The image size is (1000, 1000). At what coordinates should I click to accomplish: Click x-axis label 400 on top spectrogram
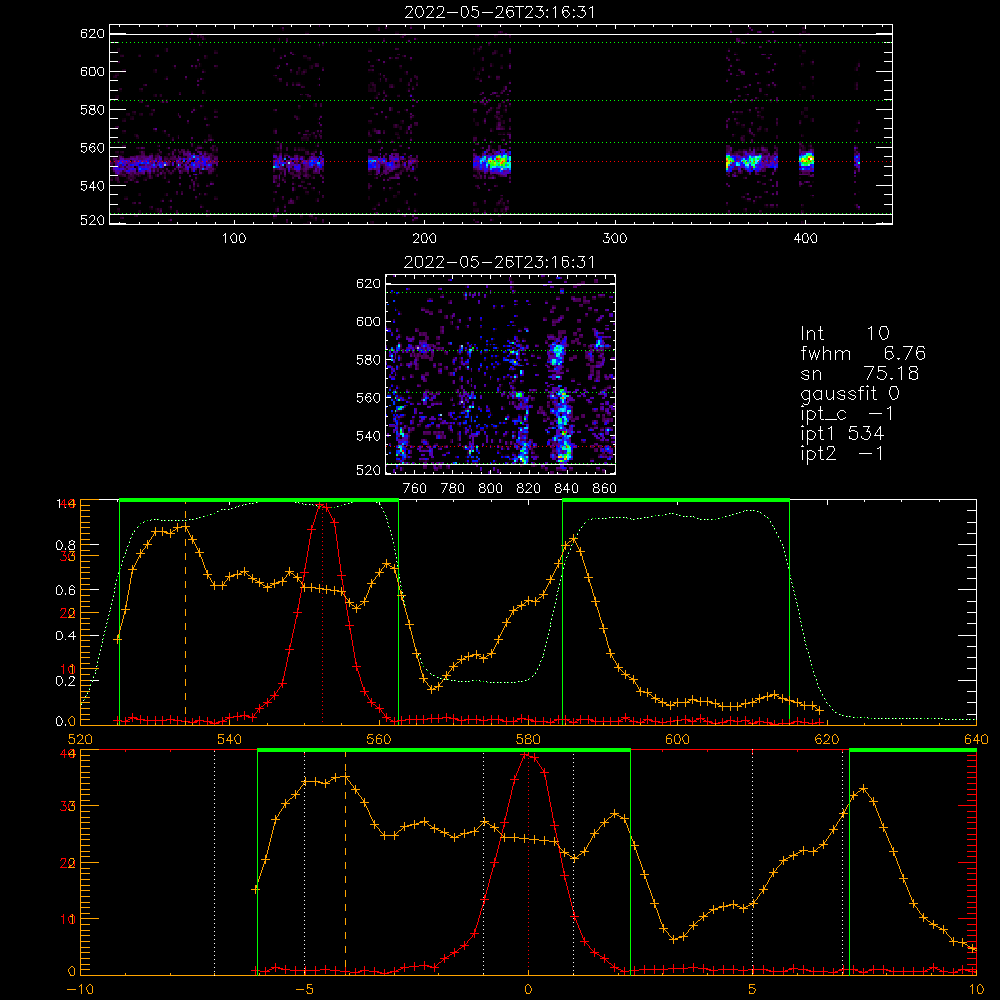[x=805, y=239]
